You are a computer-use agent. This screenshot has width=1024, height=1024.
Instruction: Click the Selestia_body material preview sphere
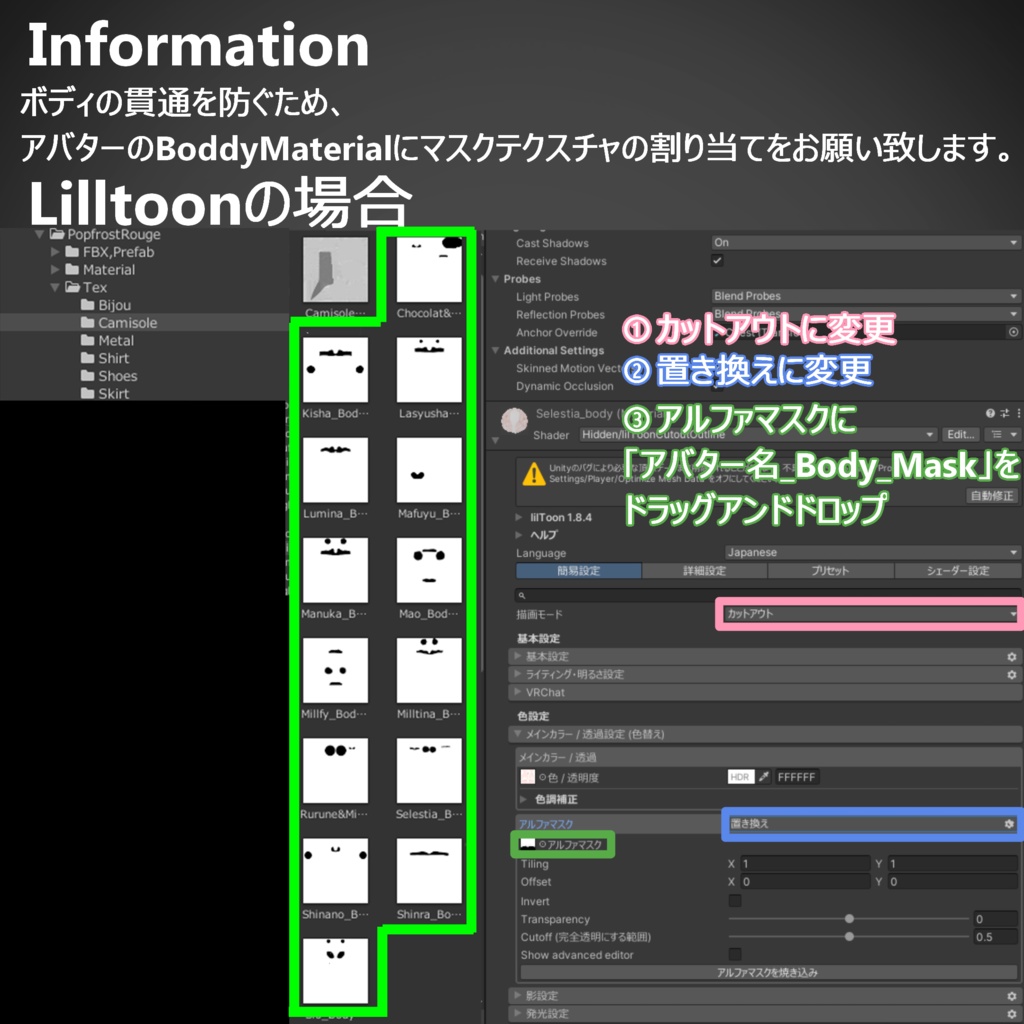(514, 420)
